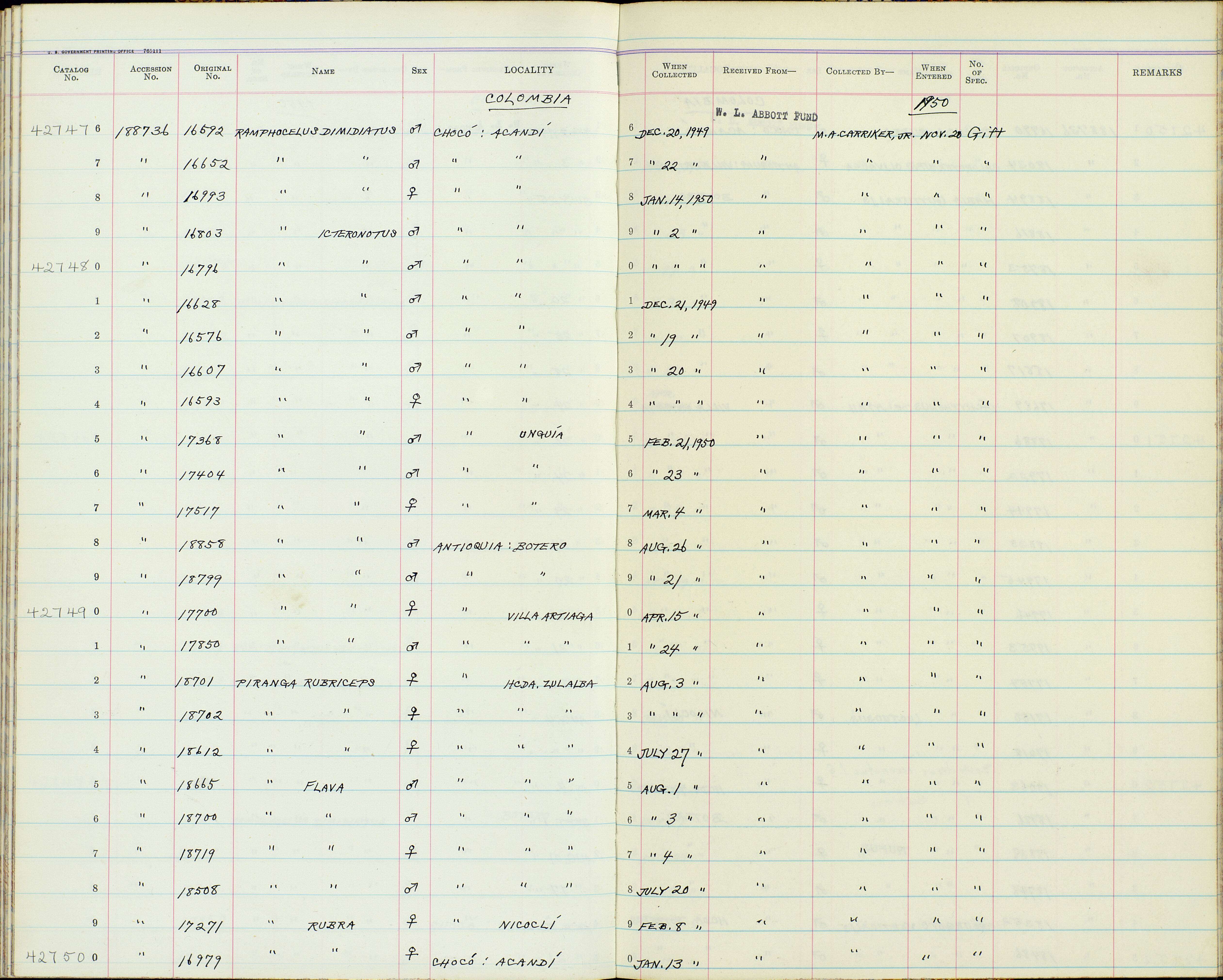This screenshot has width=1223, height=980.
Task: Click the 'Name' column header
Action: [x=323, y=72]
